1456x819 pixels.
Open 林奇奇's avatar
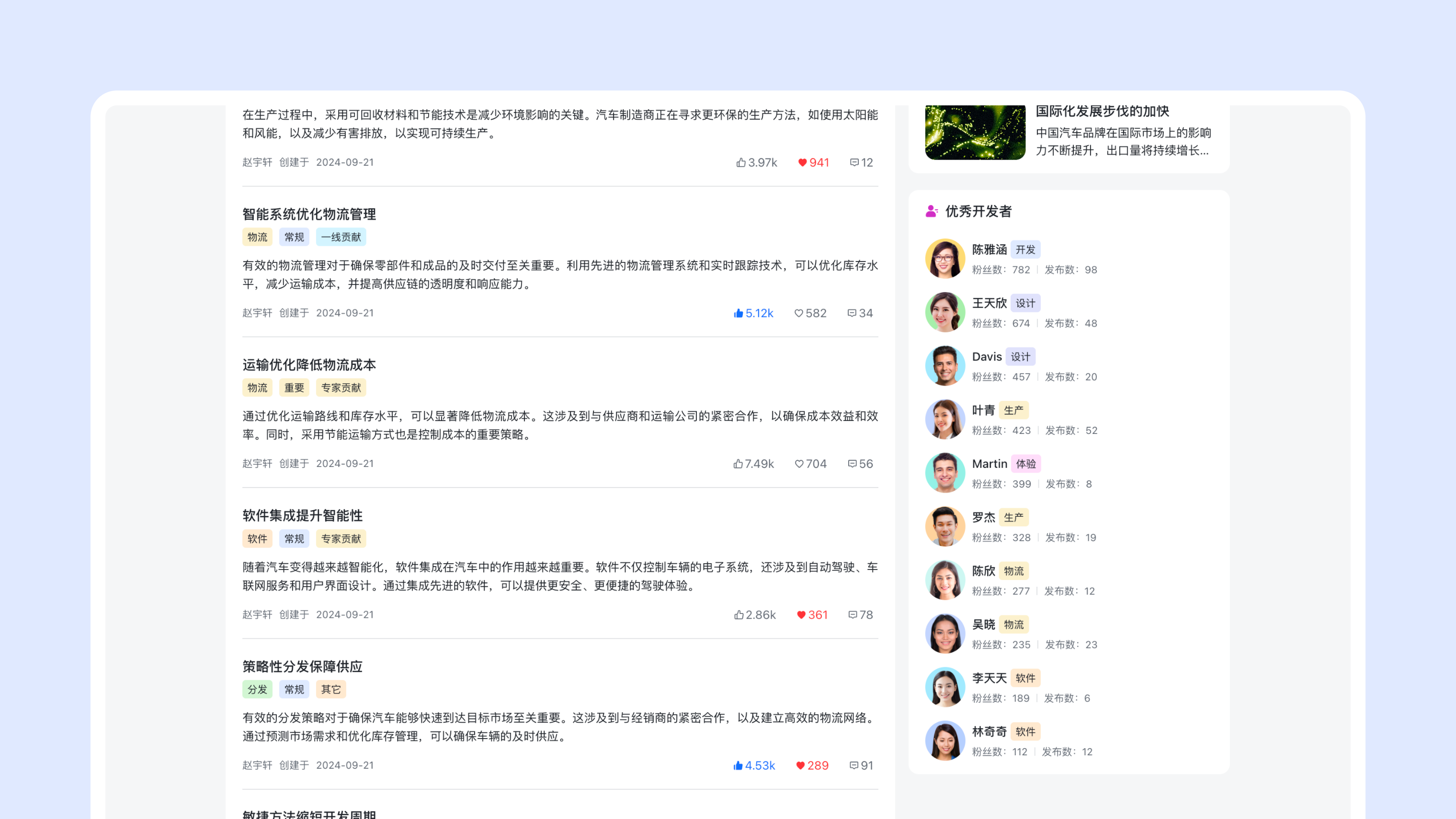pos(945,740)
